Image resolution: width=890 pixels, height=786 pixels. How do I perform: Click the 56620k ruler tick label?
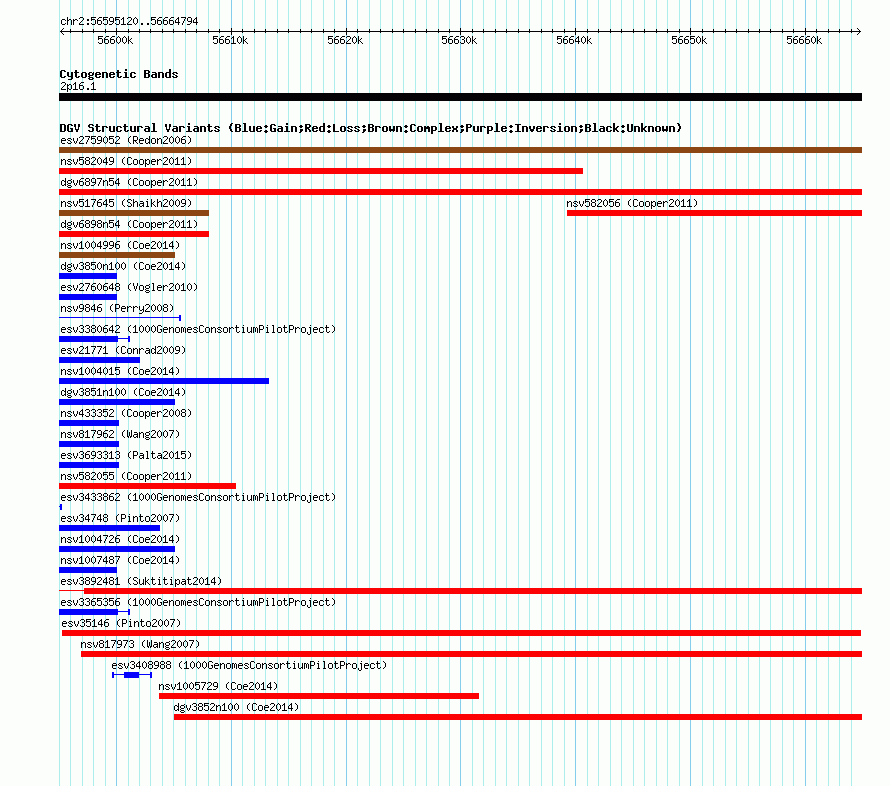345,40
